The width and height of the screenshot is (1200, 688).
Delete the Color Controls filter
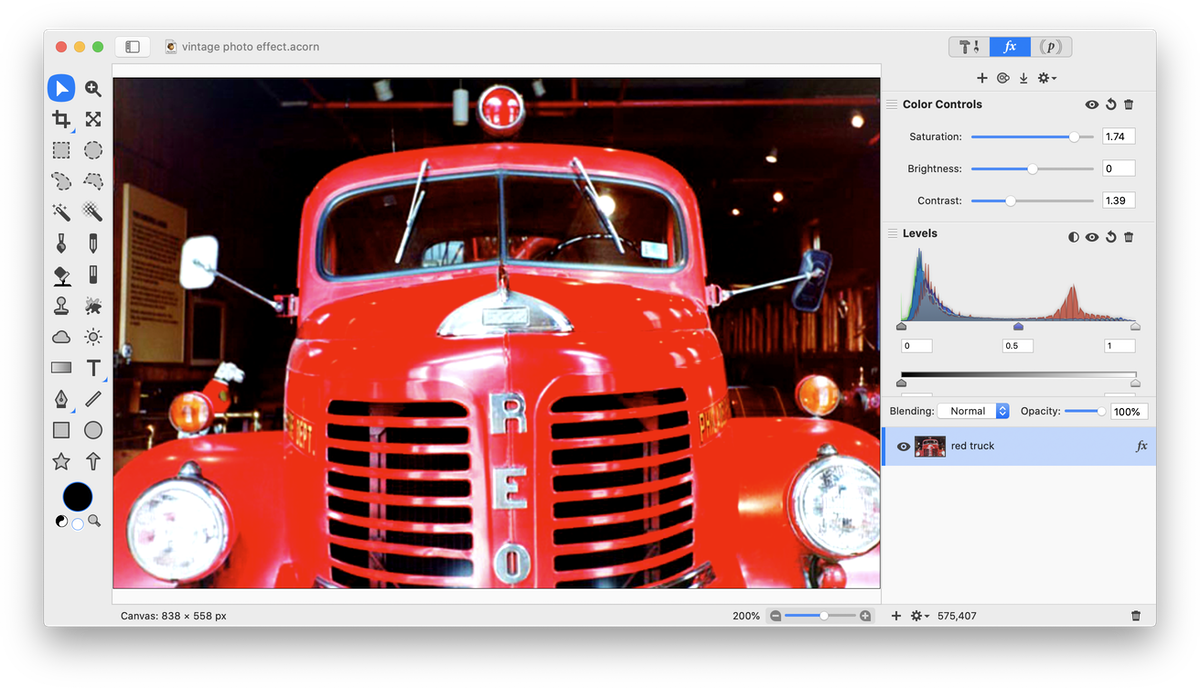(x=1129, y=104)
